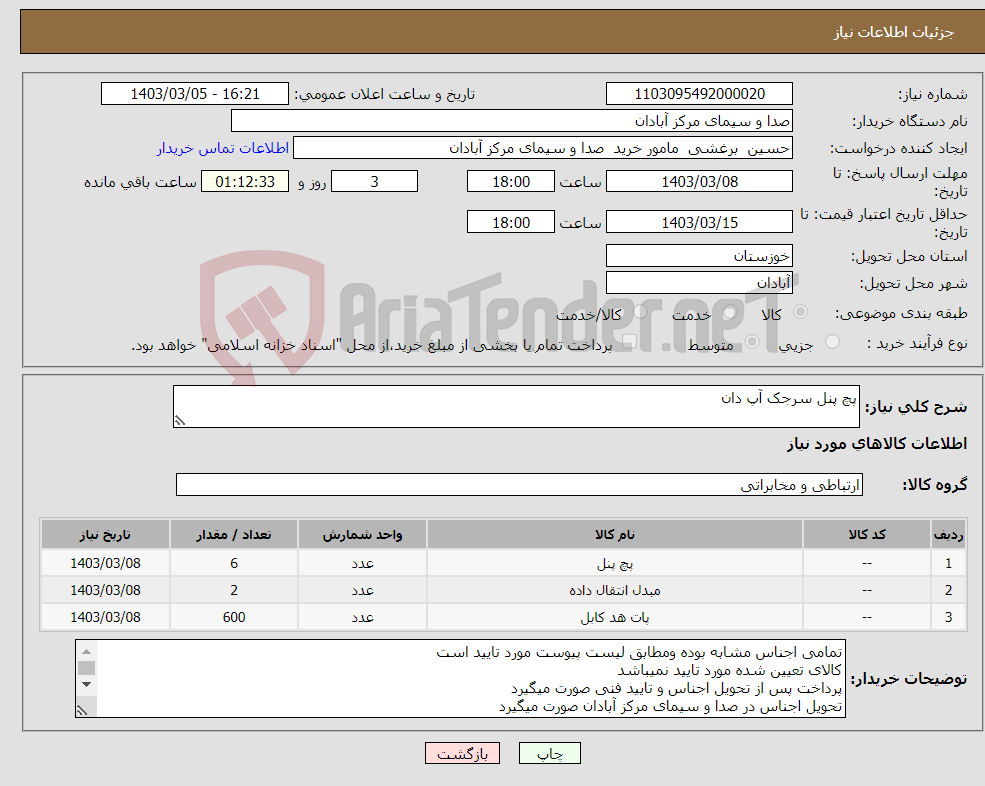Click the بازگشت (back) button
985x786 pixels.
pyautogui.click(x=462, y=753)
